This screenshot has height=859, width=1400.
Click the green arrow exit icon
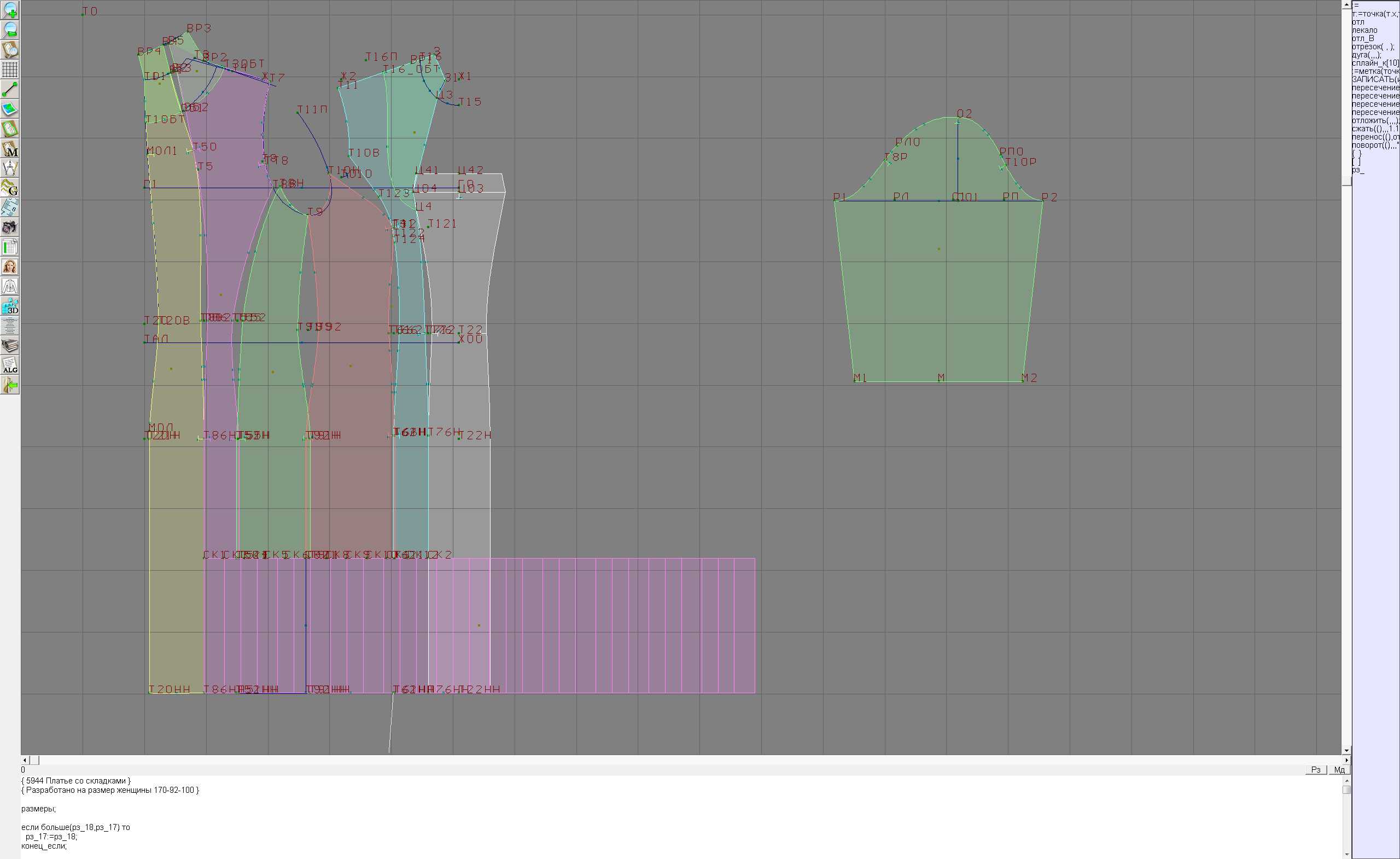point(10,385)
